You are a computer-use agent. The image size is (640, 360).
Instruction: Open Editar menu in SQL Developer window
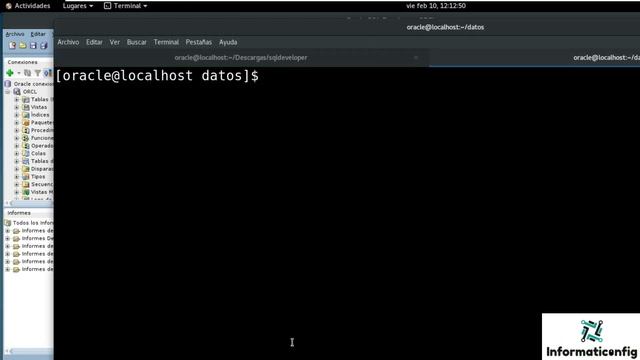(38, 34)
